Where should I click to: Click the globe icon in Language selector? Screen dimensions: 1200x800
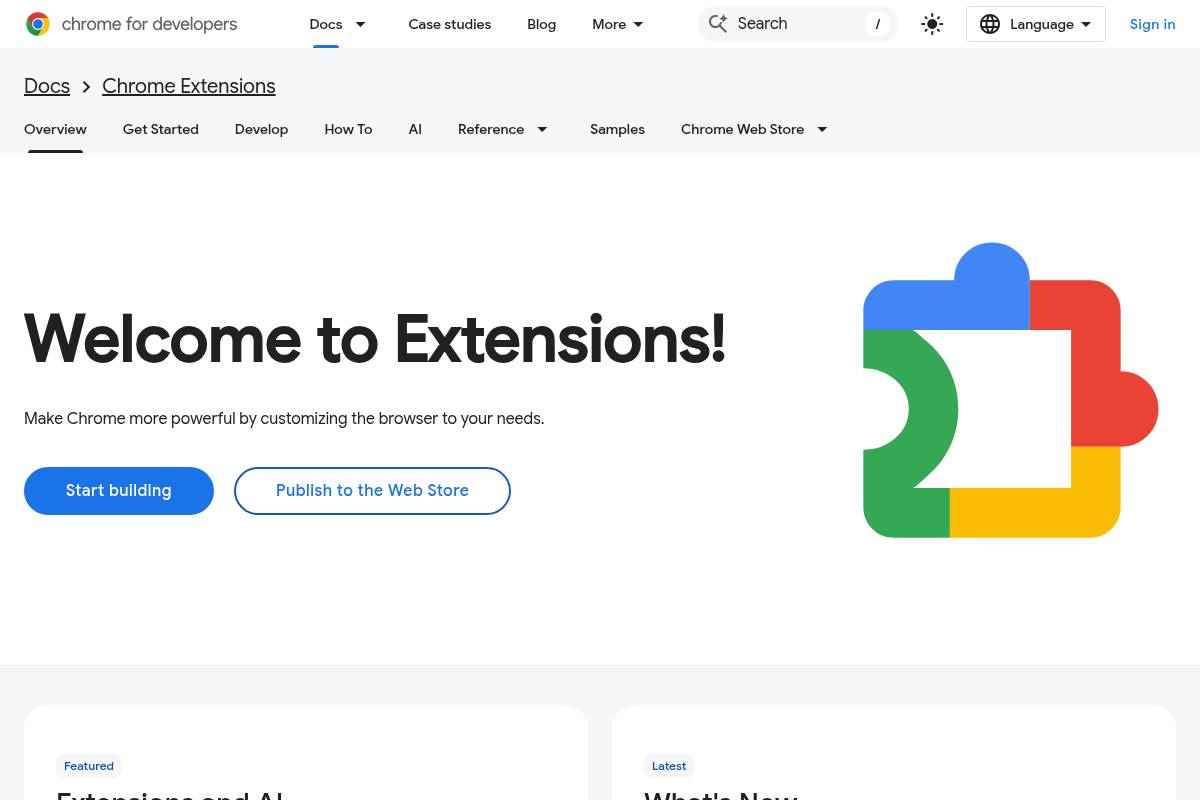point(990,24)
